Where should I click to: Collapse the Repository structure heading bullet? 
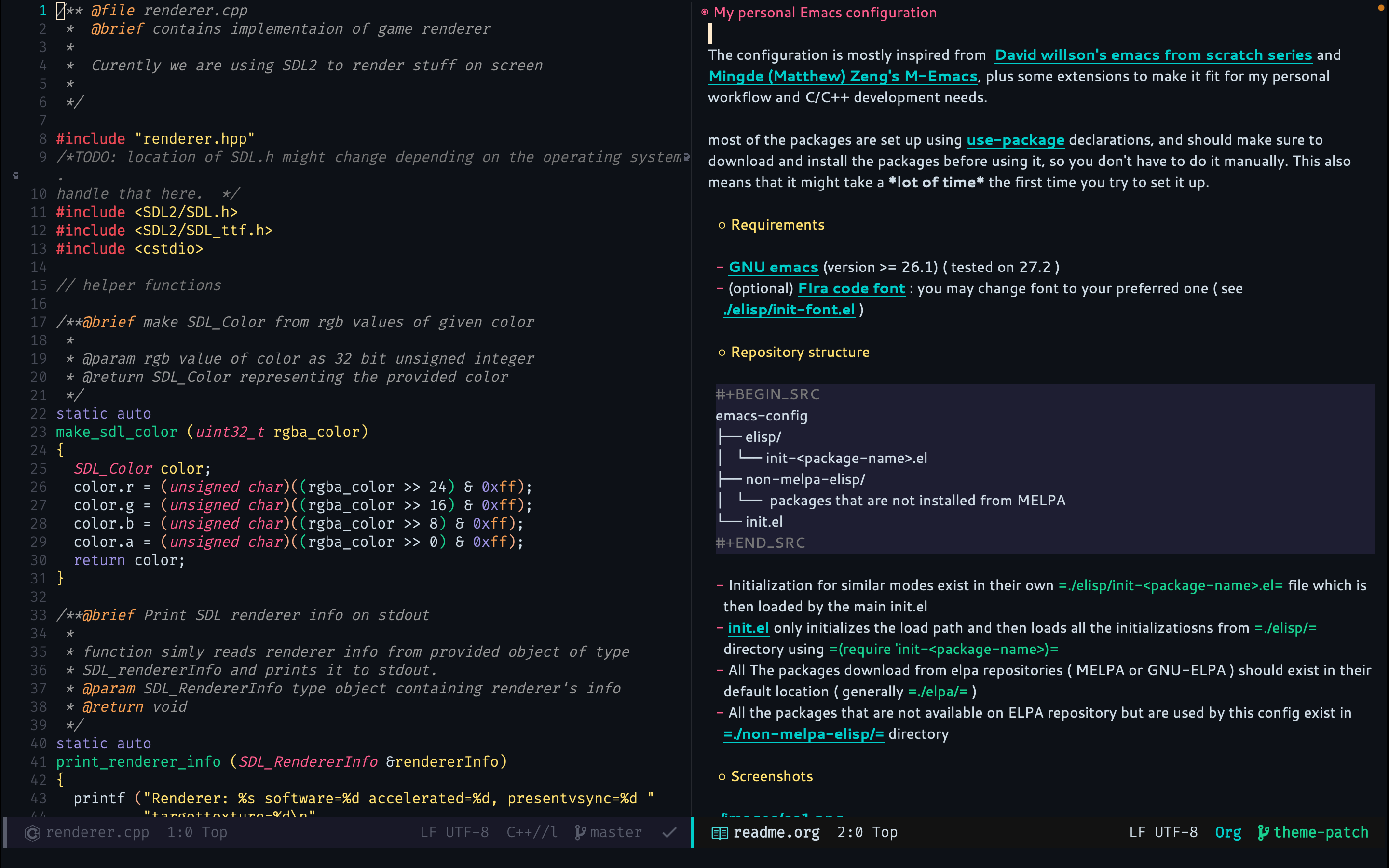722,353
